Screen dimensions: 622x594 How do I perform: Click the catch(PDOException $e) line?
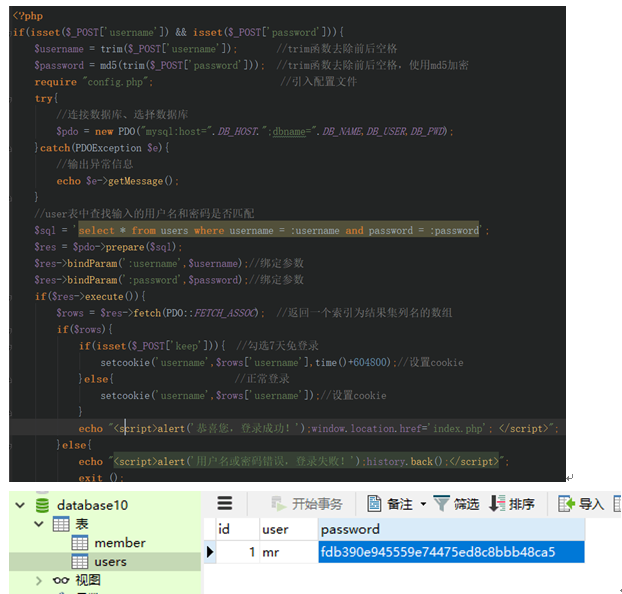102,148
